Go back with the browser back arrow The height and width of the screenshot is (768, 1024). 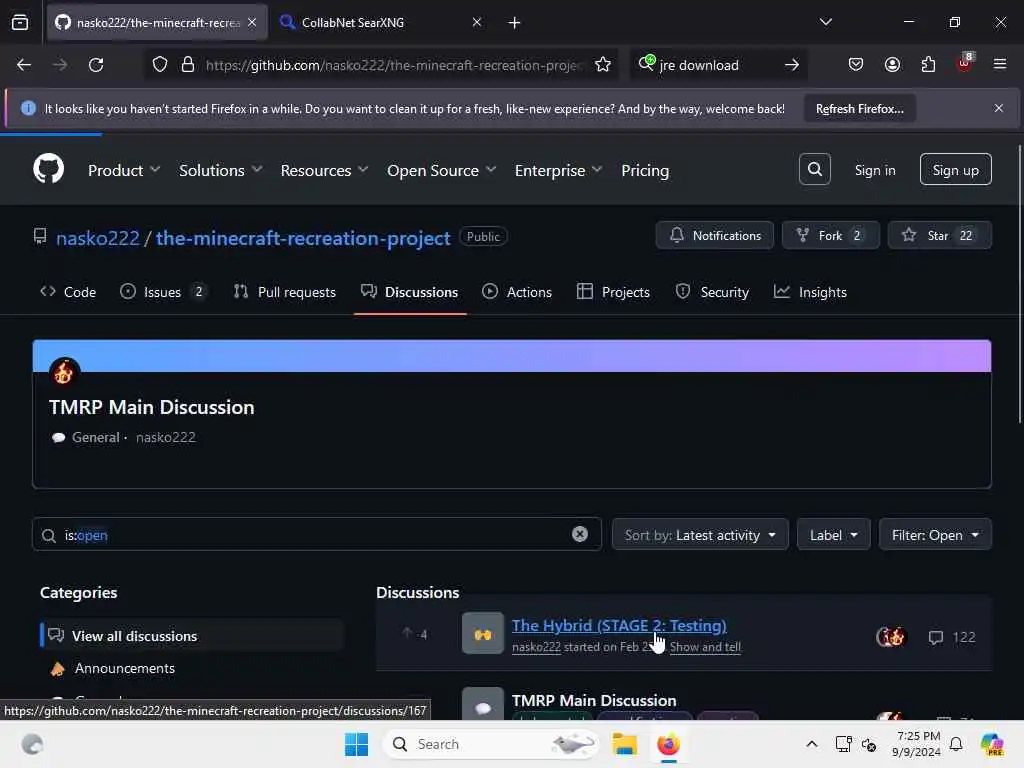click(24, 65)
